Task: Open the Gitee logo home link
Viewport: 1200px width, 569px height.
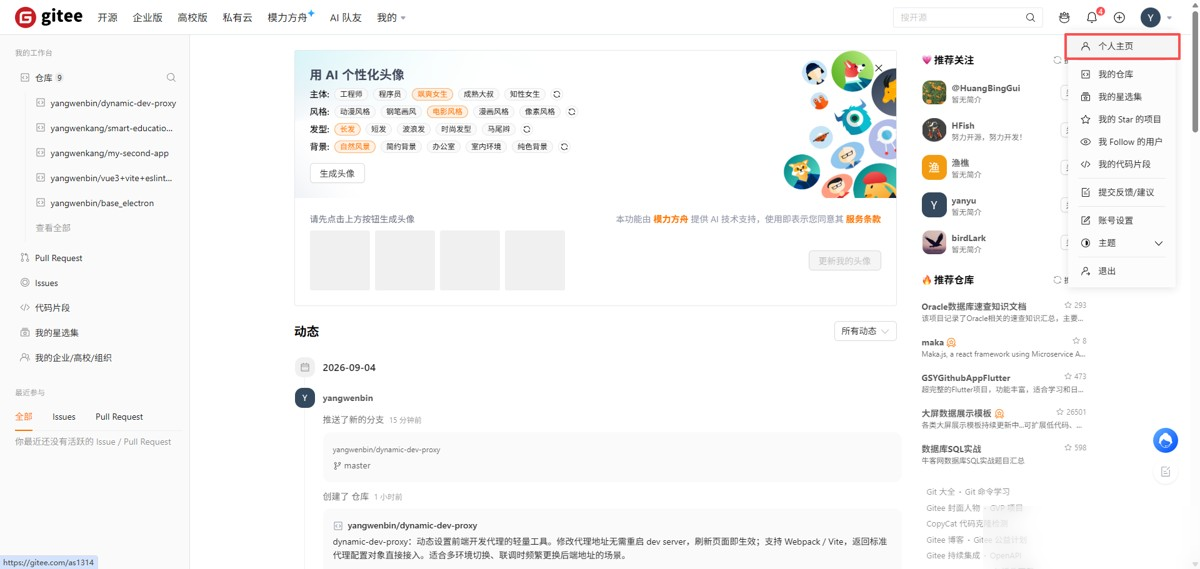Action: (50, 17)
